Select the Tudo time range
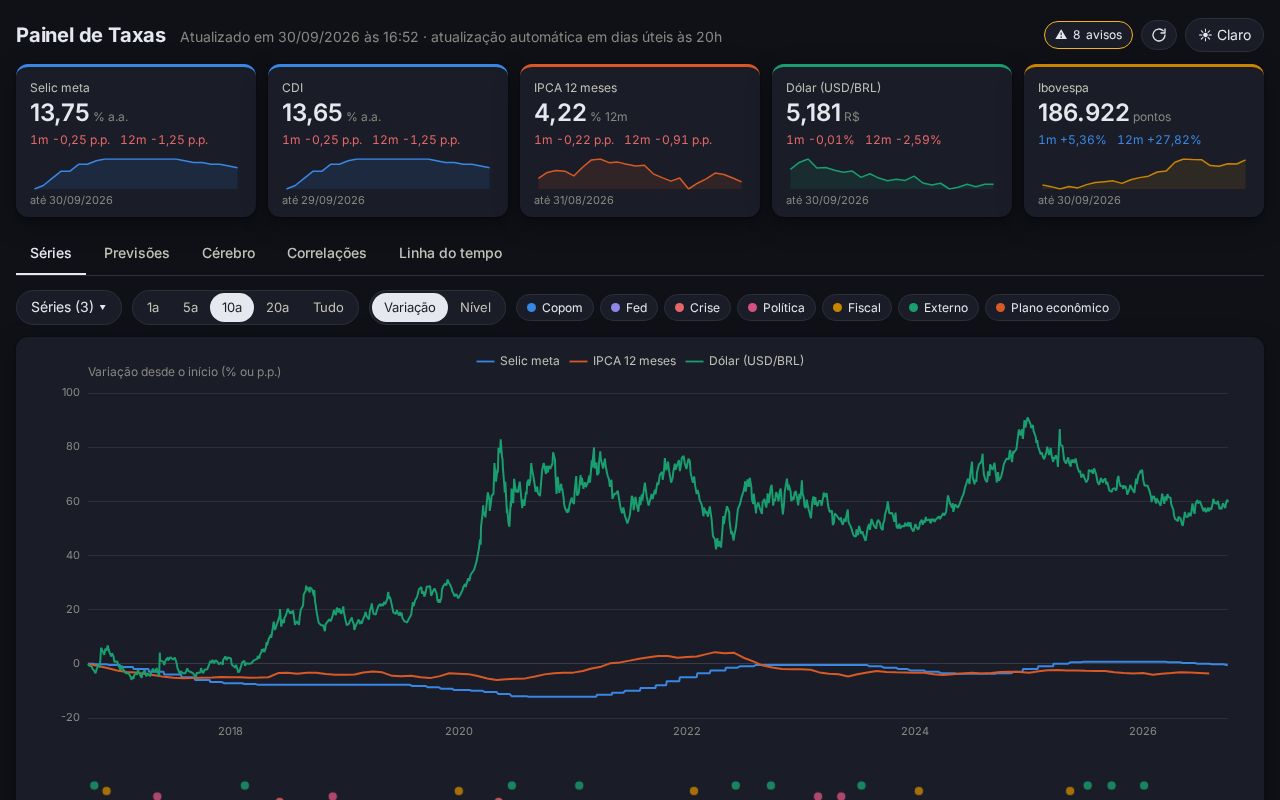Image resolution: width=1280 pixels, height=800 pixels. (328, 307)
